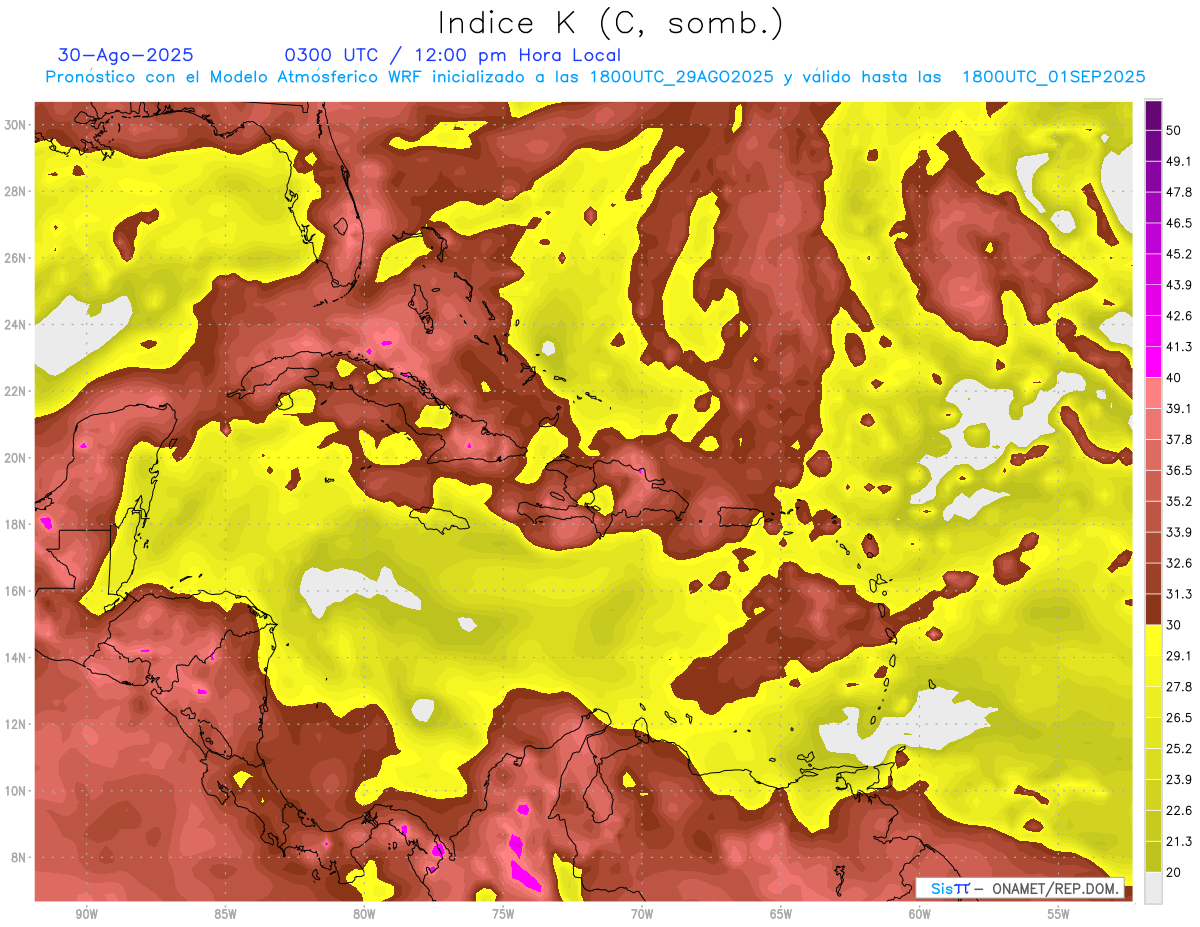Click the 'Indice K (C, somb.)' title
This screenshot has width=1200, height=927.
[611, 24]
